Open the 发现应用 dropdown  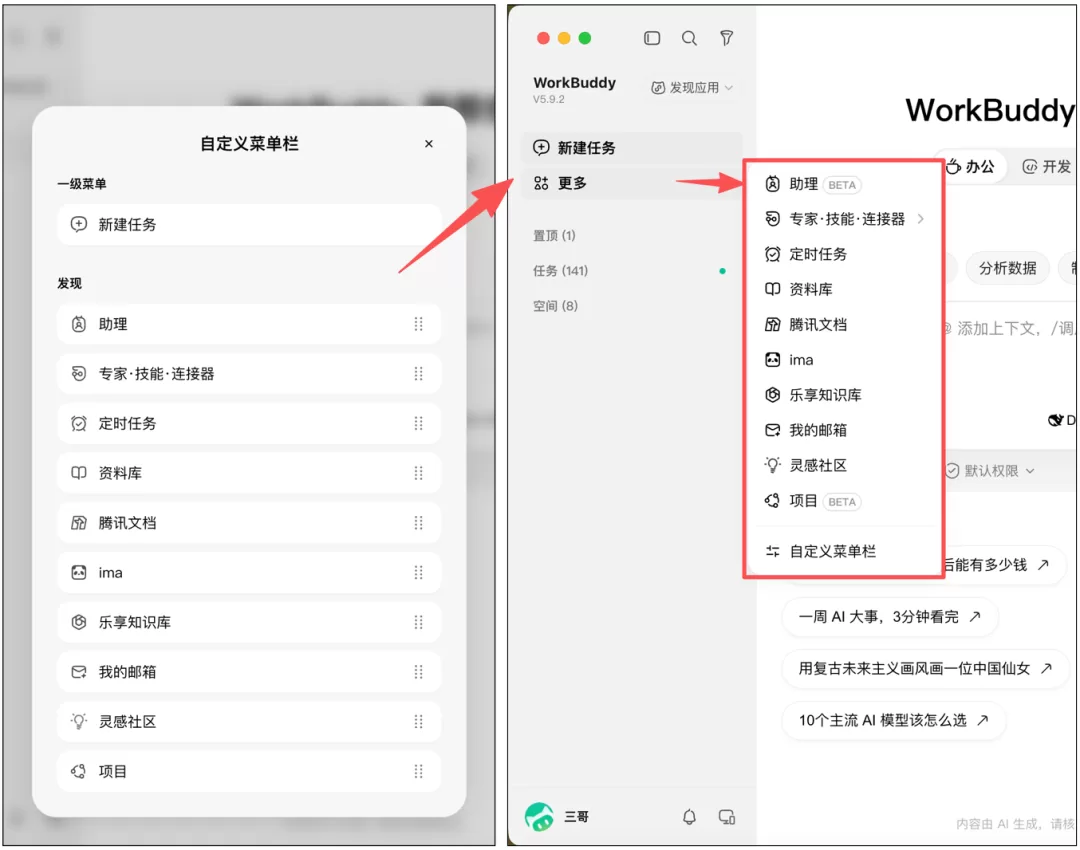pos(692,87)
